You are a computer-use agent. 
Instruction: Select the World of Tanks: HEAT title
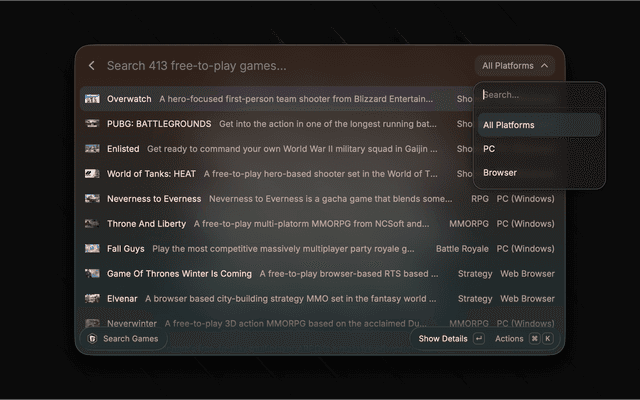point(151,173)
